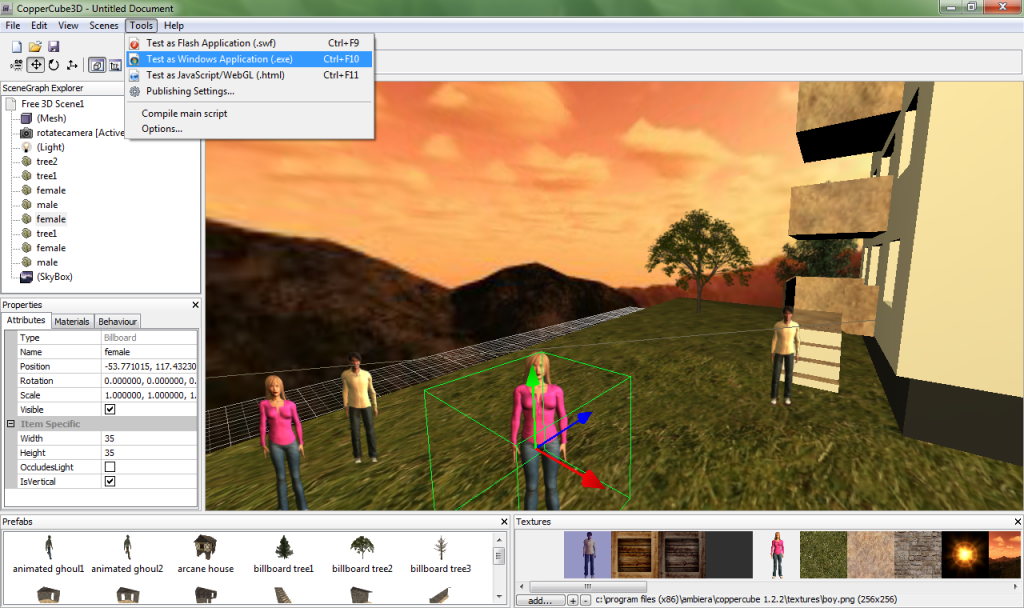Screen dimensions: 1024x608
Task: Create a new document with toolbar icon
Action: (x=17, y=46)
